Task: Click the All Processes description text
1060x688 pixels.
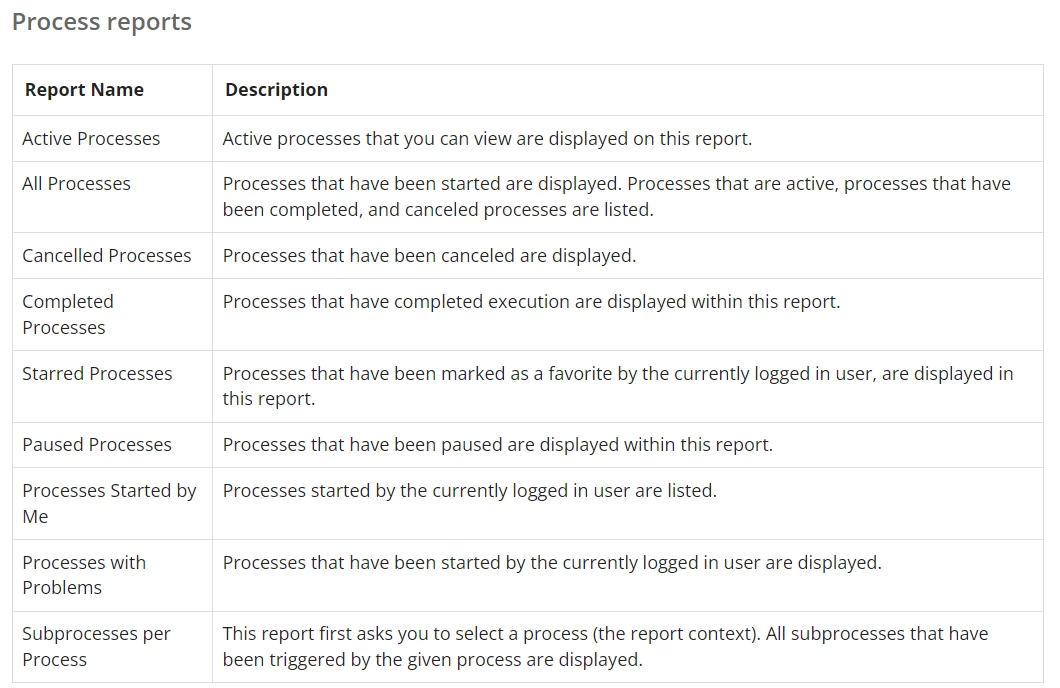Action: click(617, 197)
